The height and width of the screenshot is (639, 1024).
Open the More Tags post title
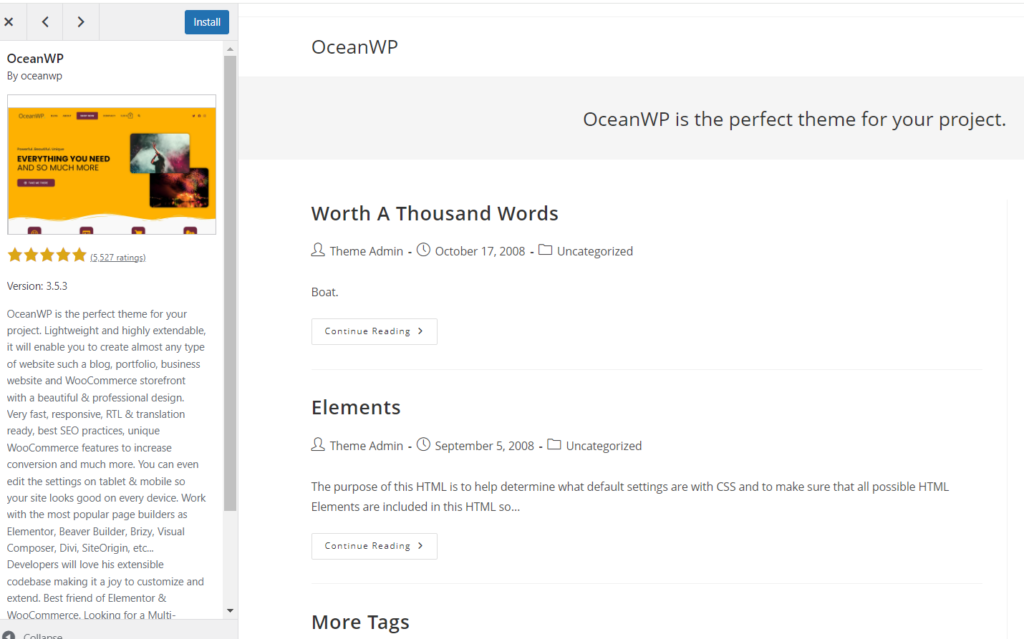coord(360,622)
